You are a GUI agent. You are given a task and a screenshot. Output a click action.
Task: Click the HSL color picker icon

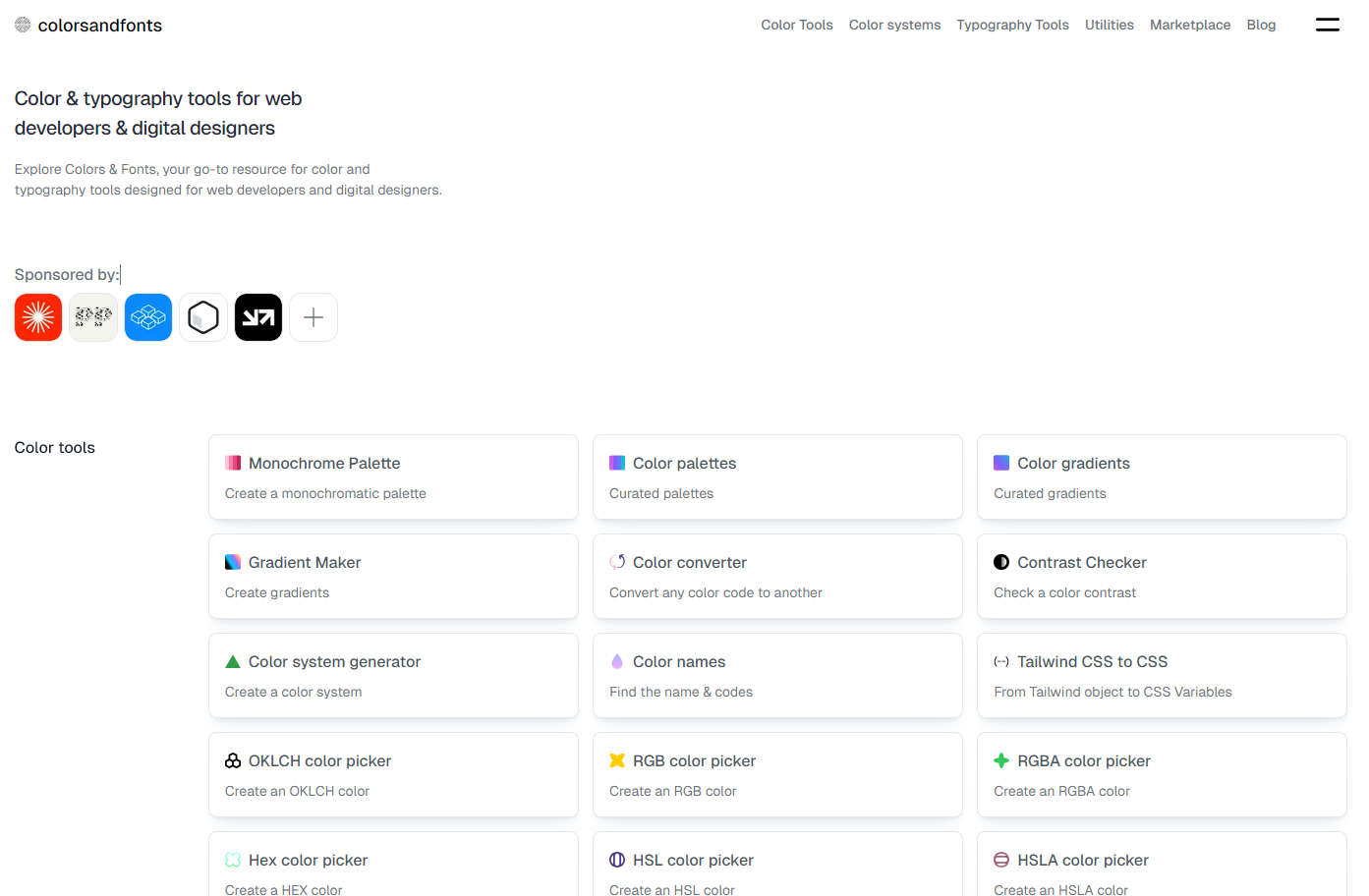coord(617,860)
